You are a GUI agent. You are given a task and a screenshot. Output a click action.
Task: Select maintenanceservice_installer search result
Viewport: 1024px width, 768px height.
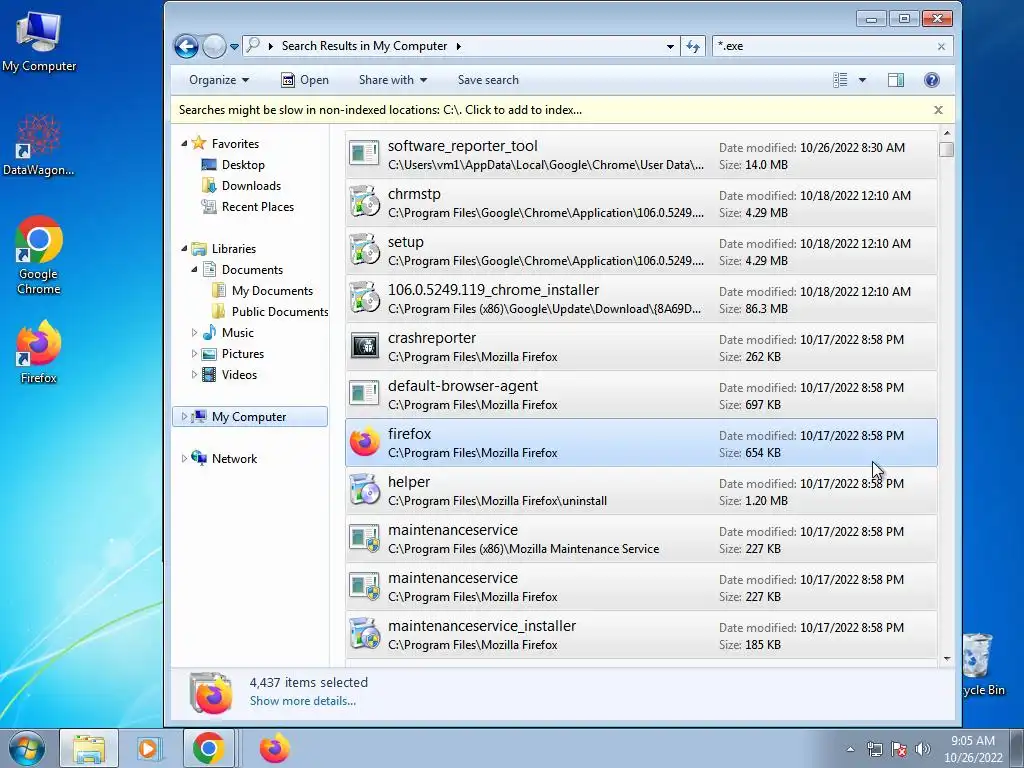pyautogui.click(x=641, y=635)
